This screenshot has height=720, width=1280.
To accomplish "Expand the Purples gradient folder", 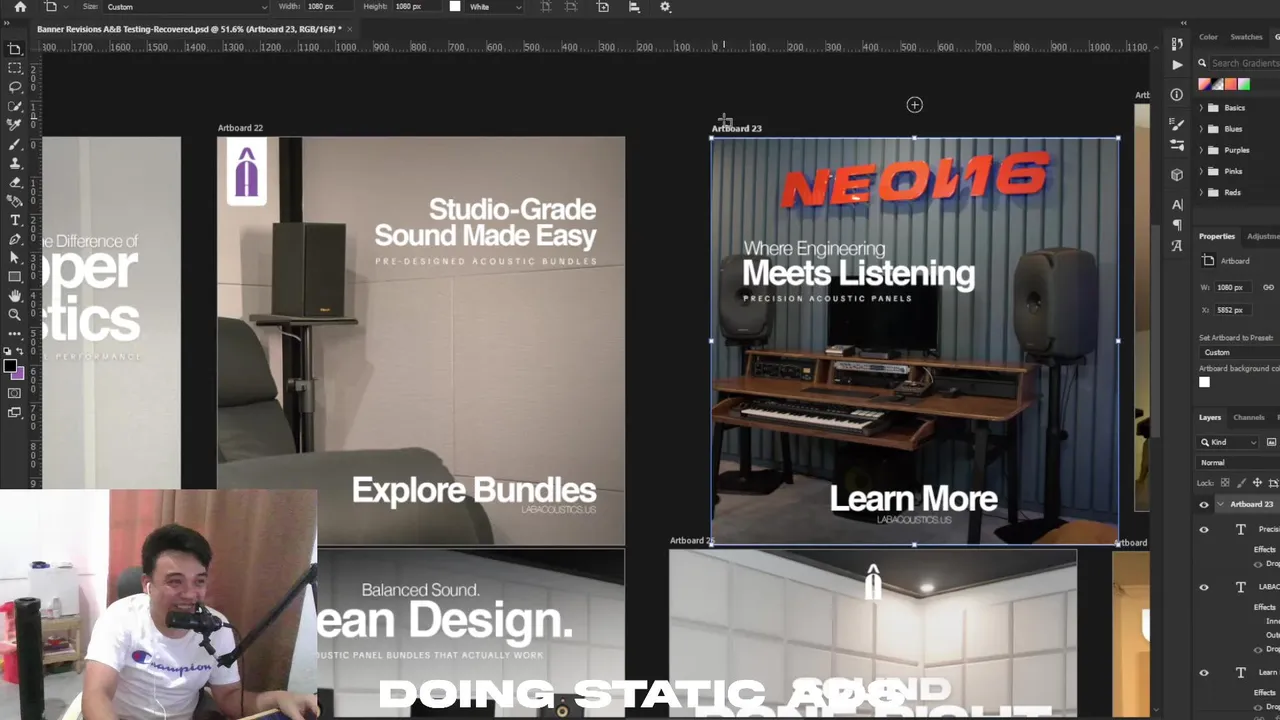I will 1201,150.
